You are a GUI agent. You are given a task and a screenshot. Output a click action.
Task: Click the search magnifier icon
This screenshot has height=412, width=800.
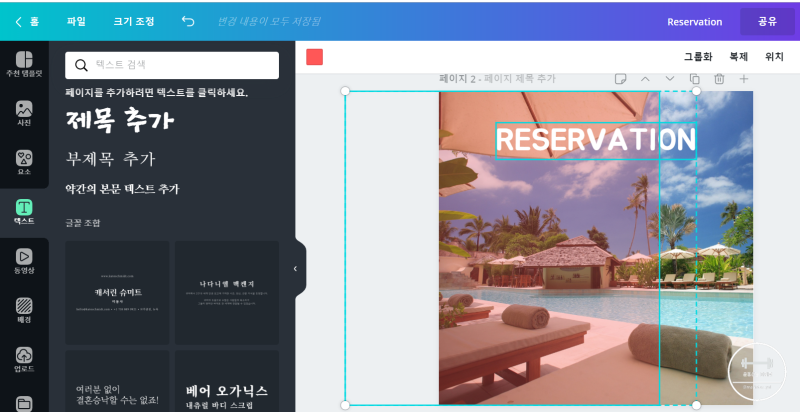point(81,65)
